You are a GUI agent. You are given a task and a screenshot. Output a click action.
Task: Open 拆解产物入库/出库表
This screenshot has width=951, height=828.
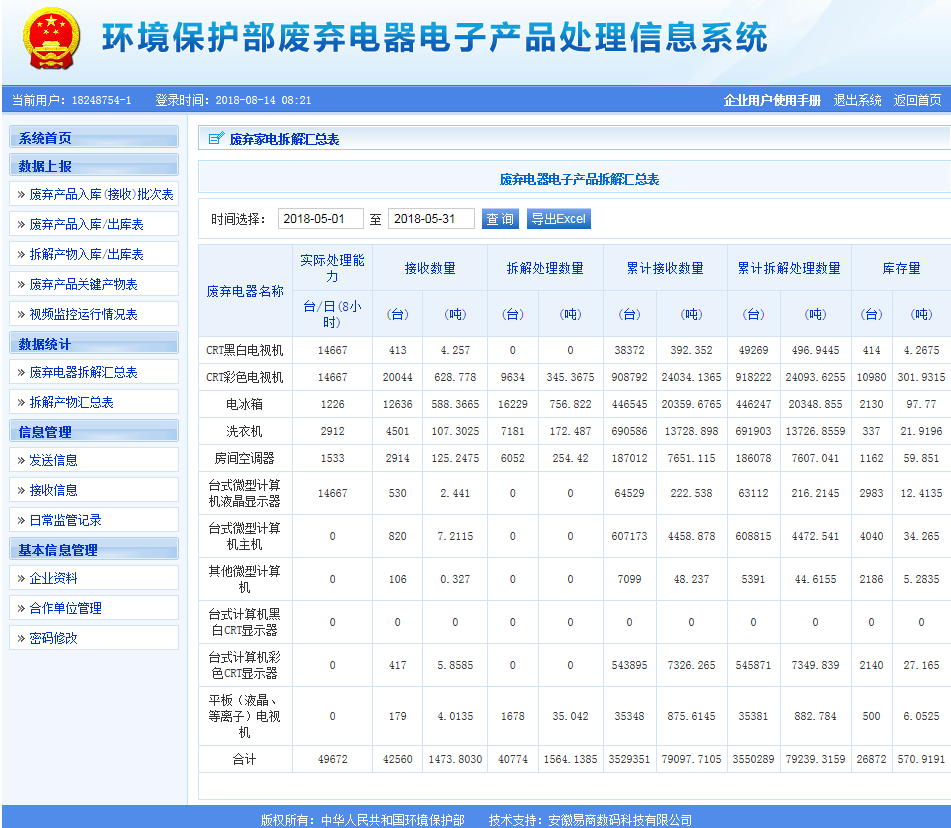click(86, 254)
